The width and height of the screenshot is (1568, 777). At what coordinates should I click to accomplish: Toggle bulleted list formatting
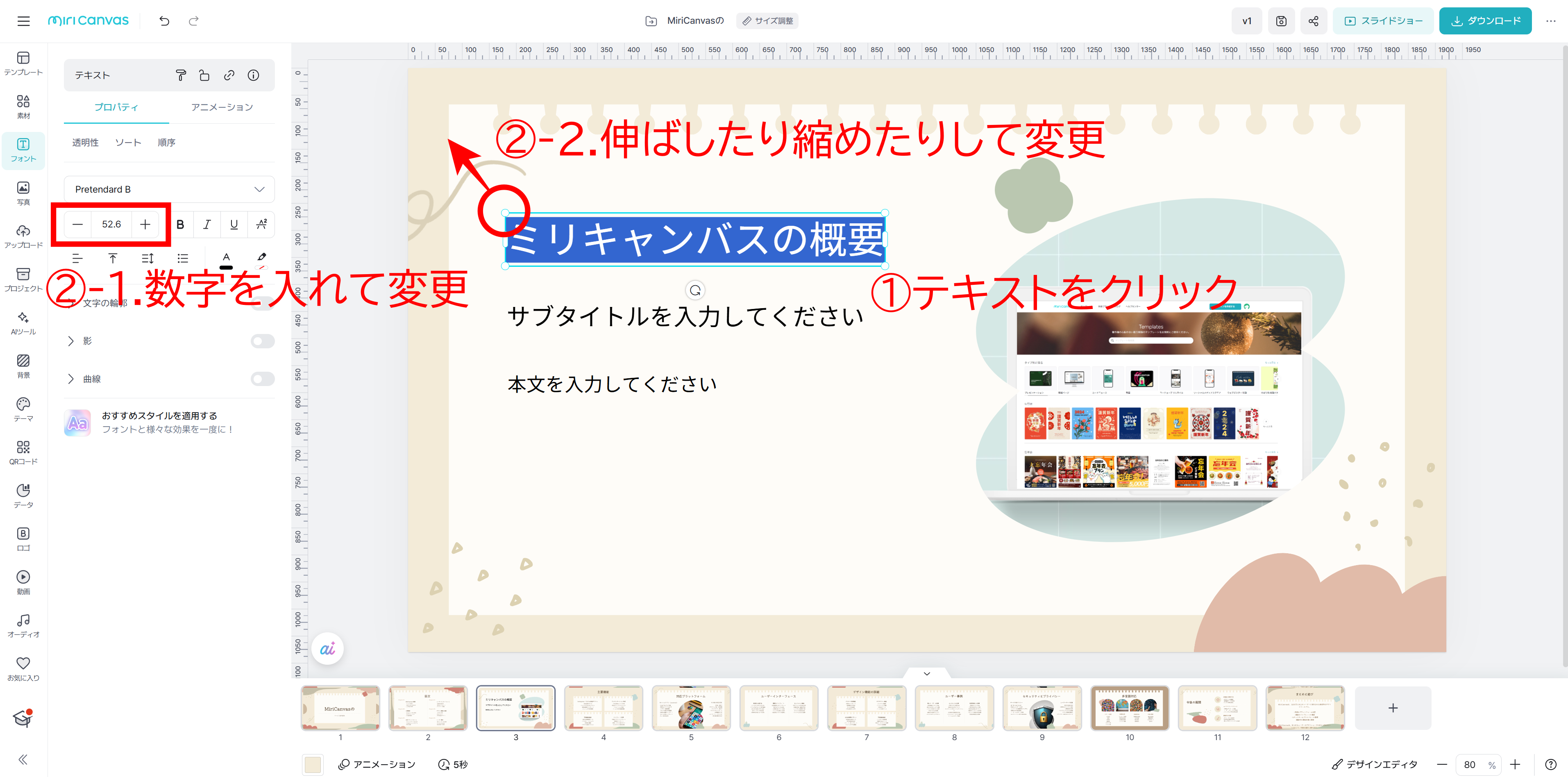click(x=183, y=258)
